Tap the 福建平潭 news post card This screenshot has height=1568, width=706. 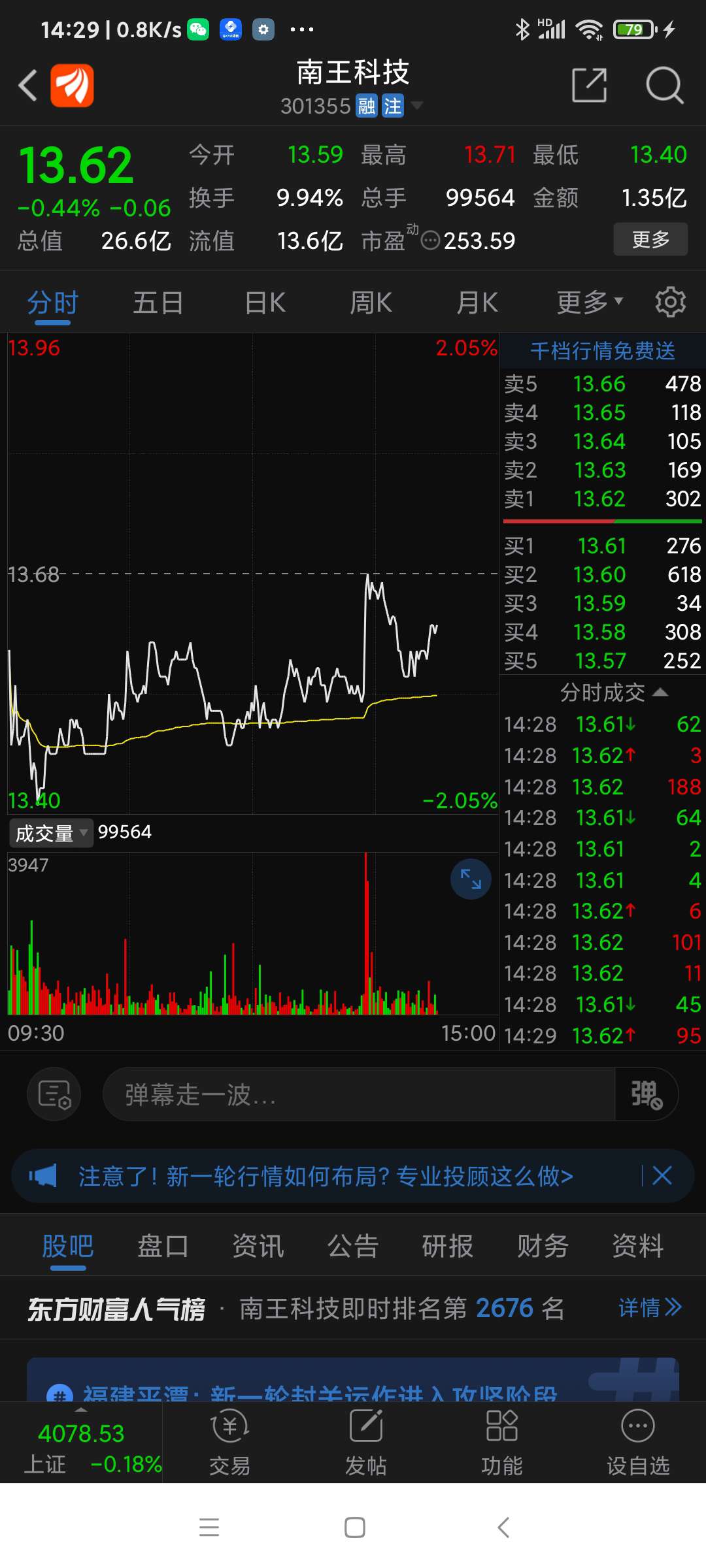pos(353,1380)
